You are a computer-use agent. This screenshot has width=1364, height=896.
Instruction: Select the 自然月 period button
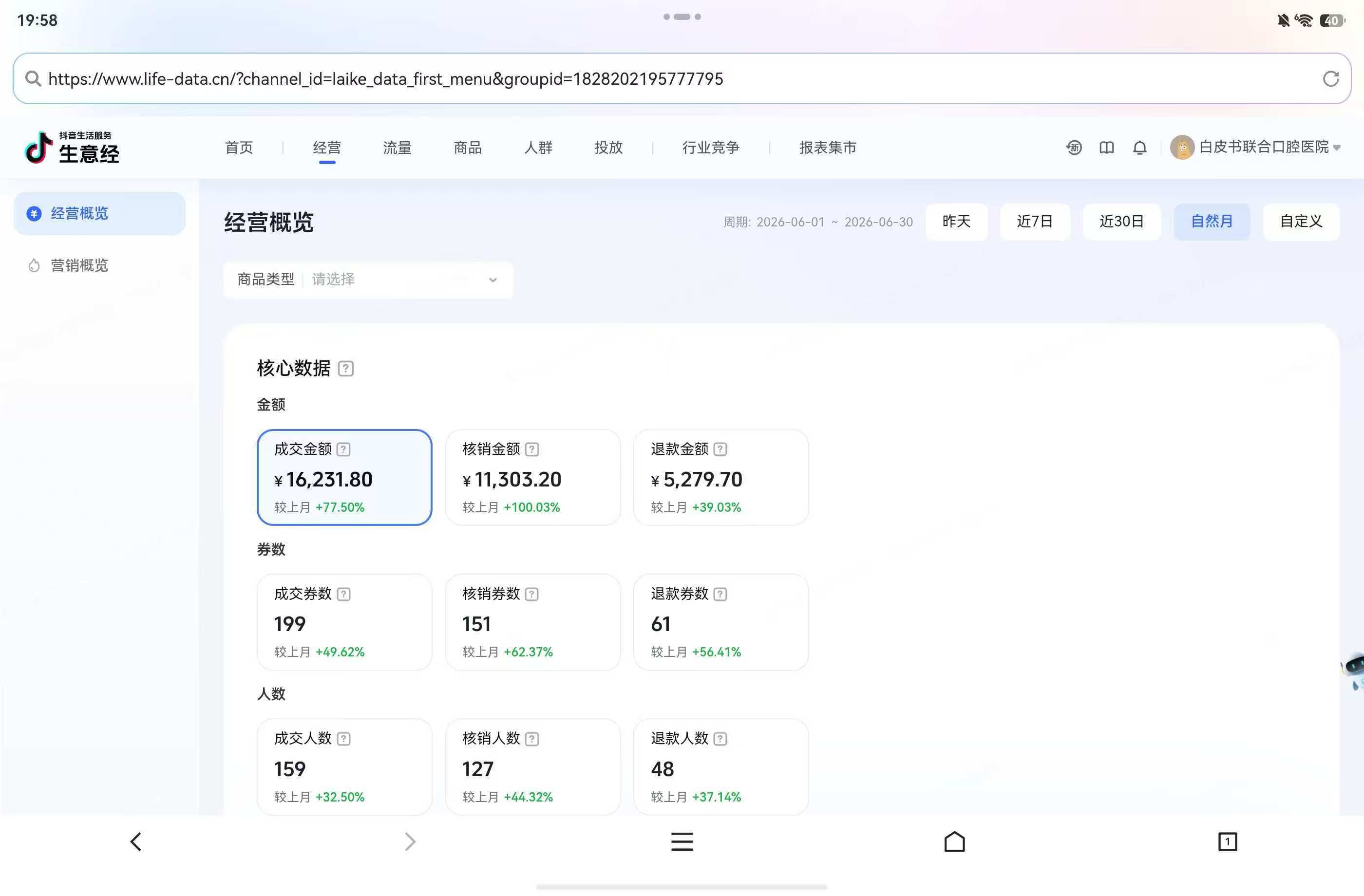1212,222
